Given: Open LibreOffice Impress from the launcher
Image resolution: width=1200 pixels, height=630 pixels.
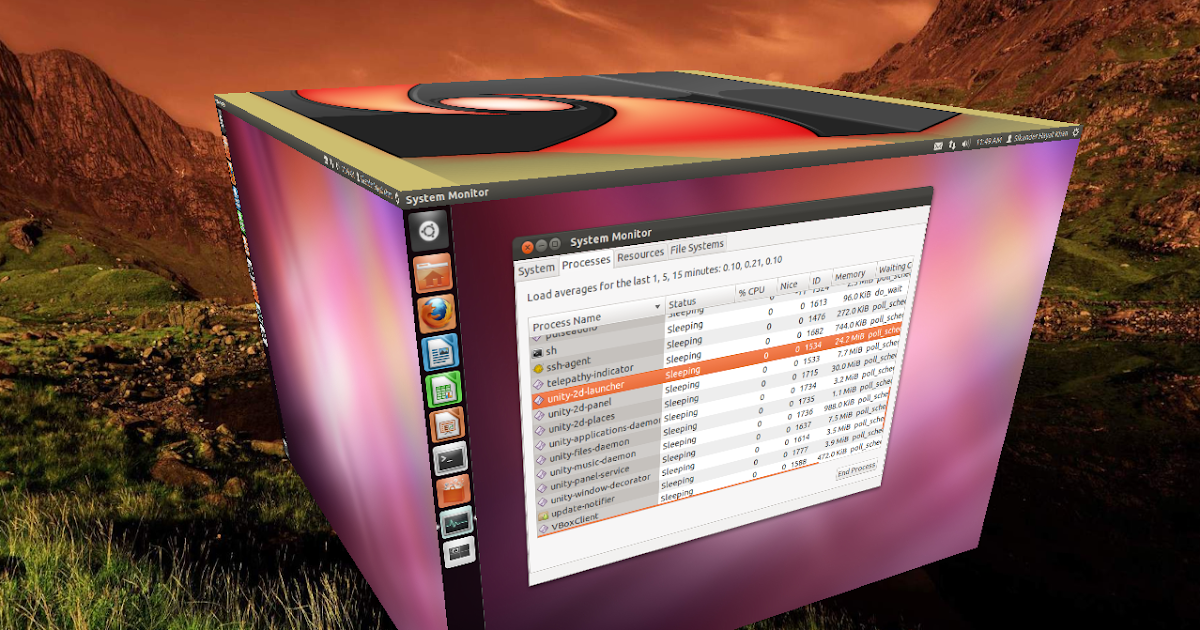Looking at the screenshot, I should coord(445,424).
